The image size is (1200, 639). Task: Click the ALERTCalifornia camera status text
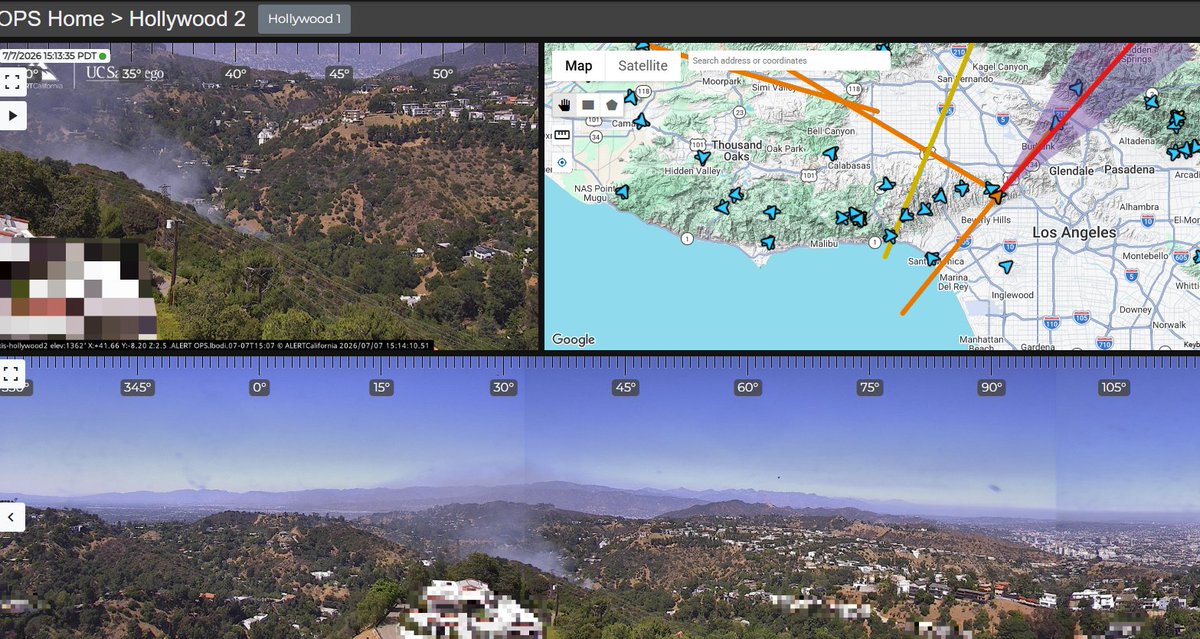215,346
